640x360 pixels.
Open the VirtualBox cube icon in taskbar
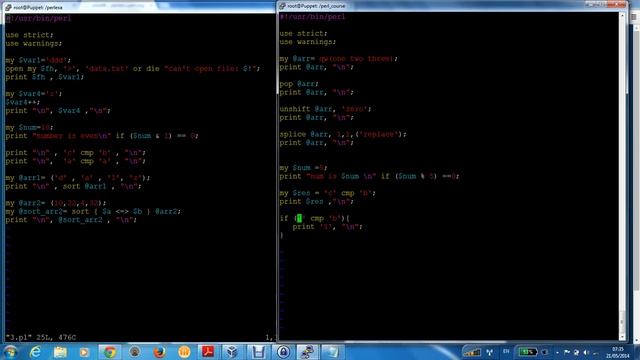(x=232, y=352)
